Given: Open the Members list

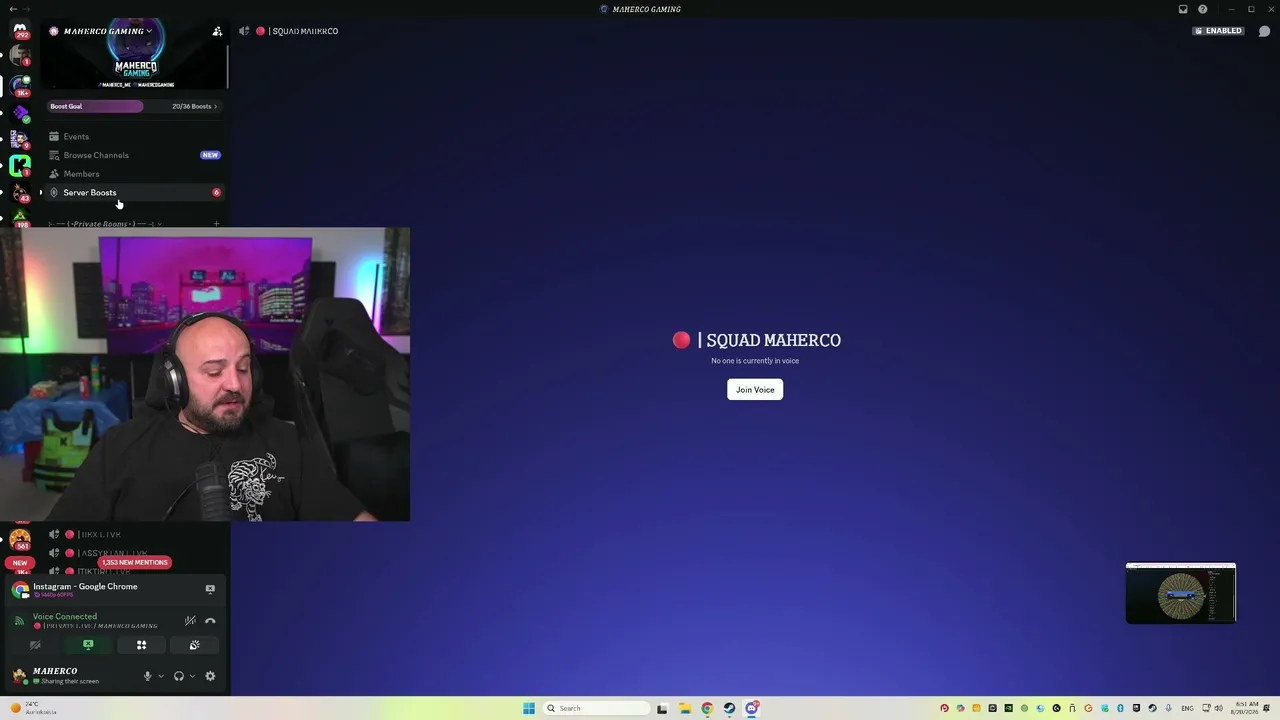Looking at the screenshot, I should pyautogui.click(x=134, y=174).
